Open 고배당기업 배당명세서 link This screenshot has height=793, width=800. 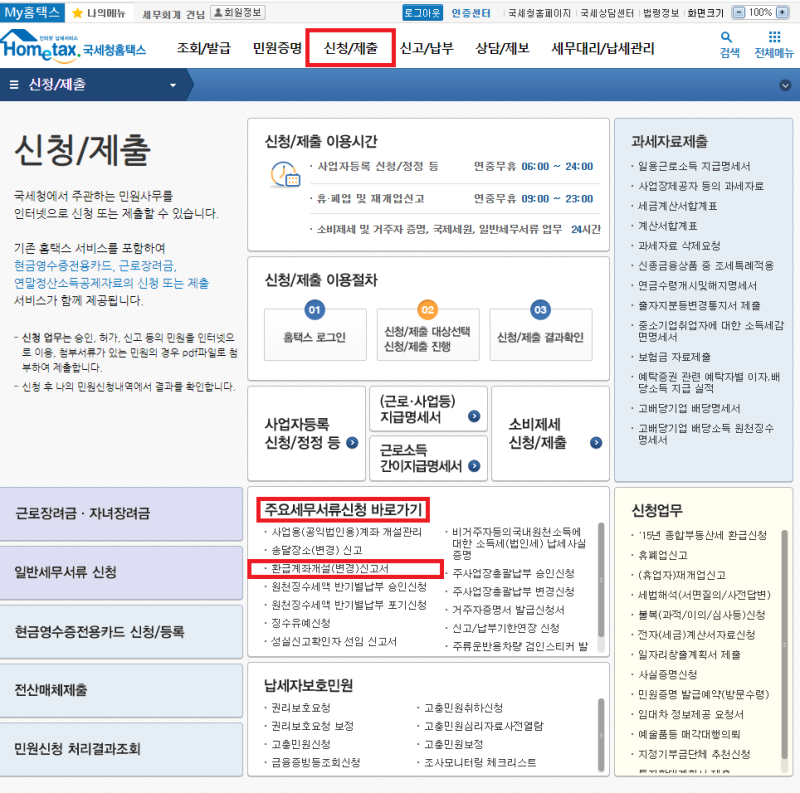(689, 408)
